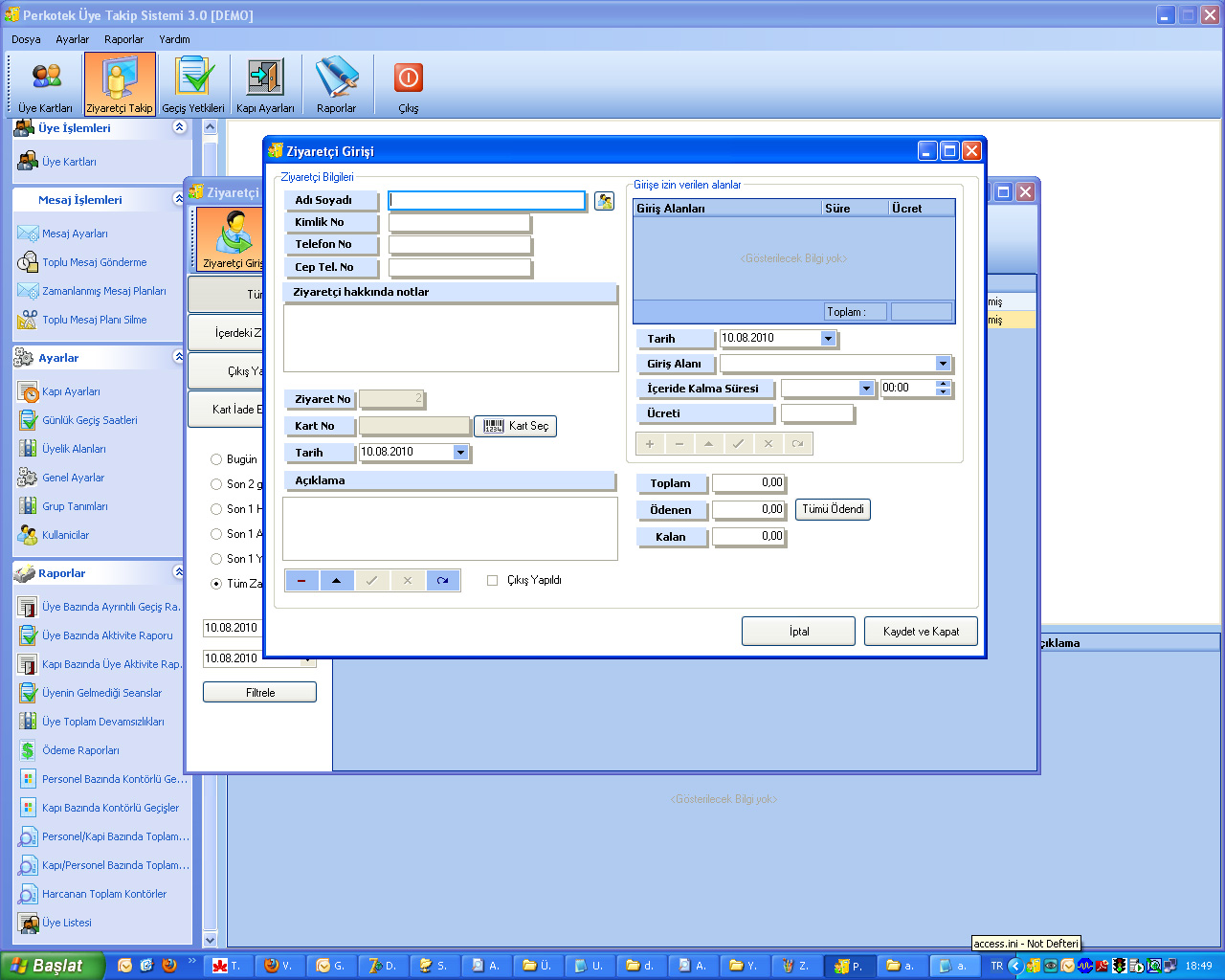Click the Geçiş Yetkileri toolbar icon
Viewport: 1225px width, 980px height.
[x=192, y=85]
